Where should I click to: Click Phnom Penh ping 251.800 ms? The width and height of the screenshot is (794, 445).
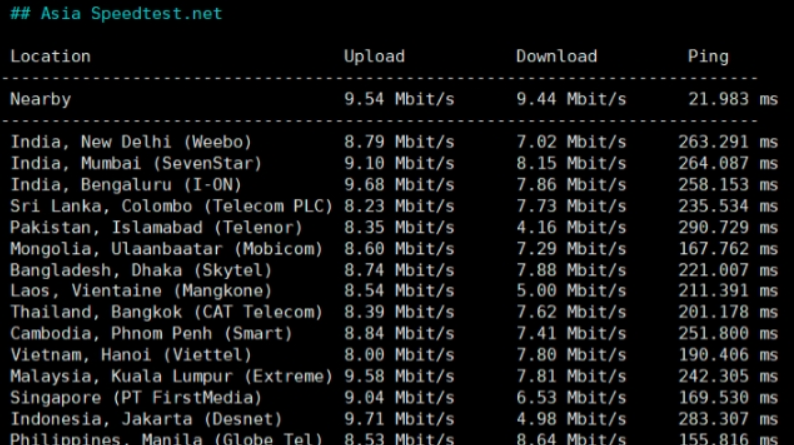tap(728, 334)
